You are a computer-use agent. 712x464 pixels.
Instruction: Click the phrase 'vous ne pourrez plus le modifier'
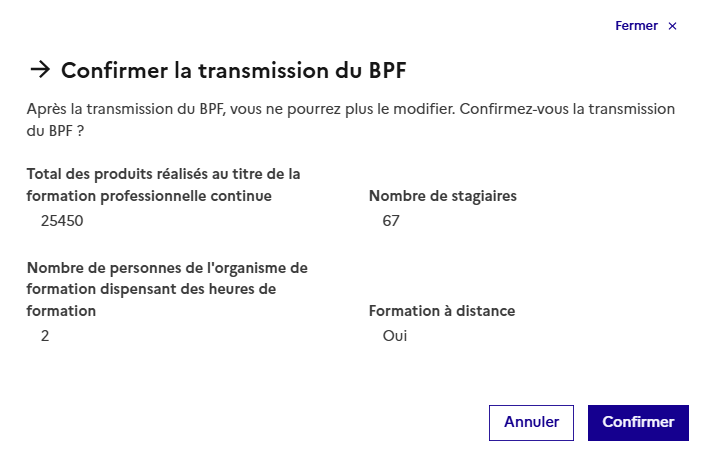point(341,108)
